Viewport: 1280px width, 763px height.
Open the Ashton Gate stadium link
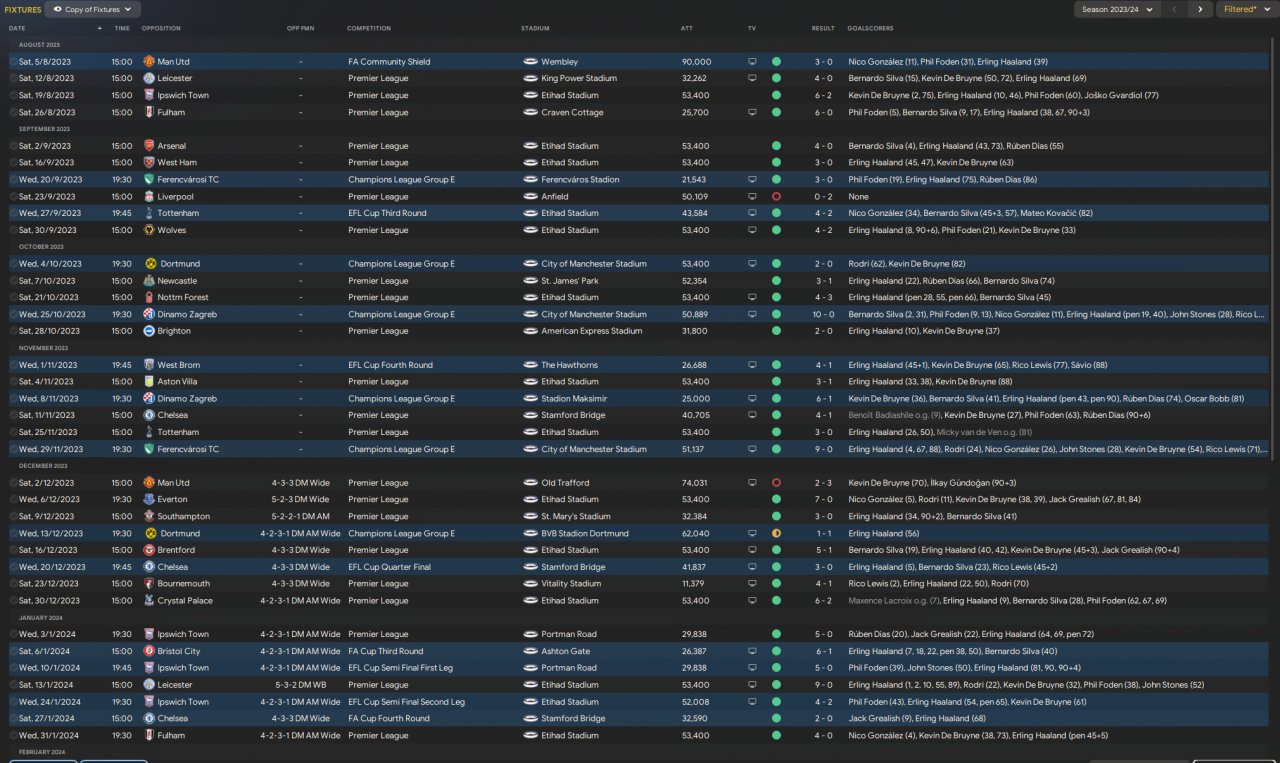pyautogui.click(x=565, y=651)
